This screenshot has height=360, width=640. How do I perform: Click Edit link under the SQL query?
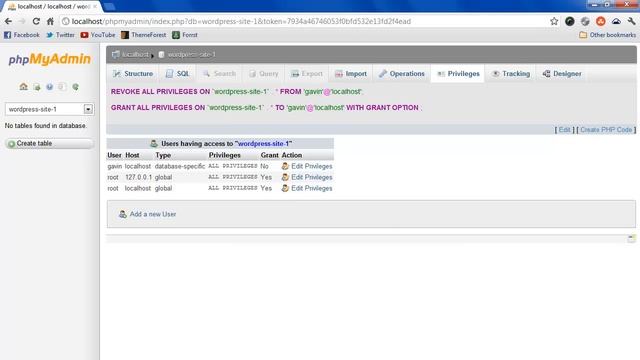564,130
